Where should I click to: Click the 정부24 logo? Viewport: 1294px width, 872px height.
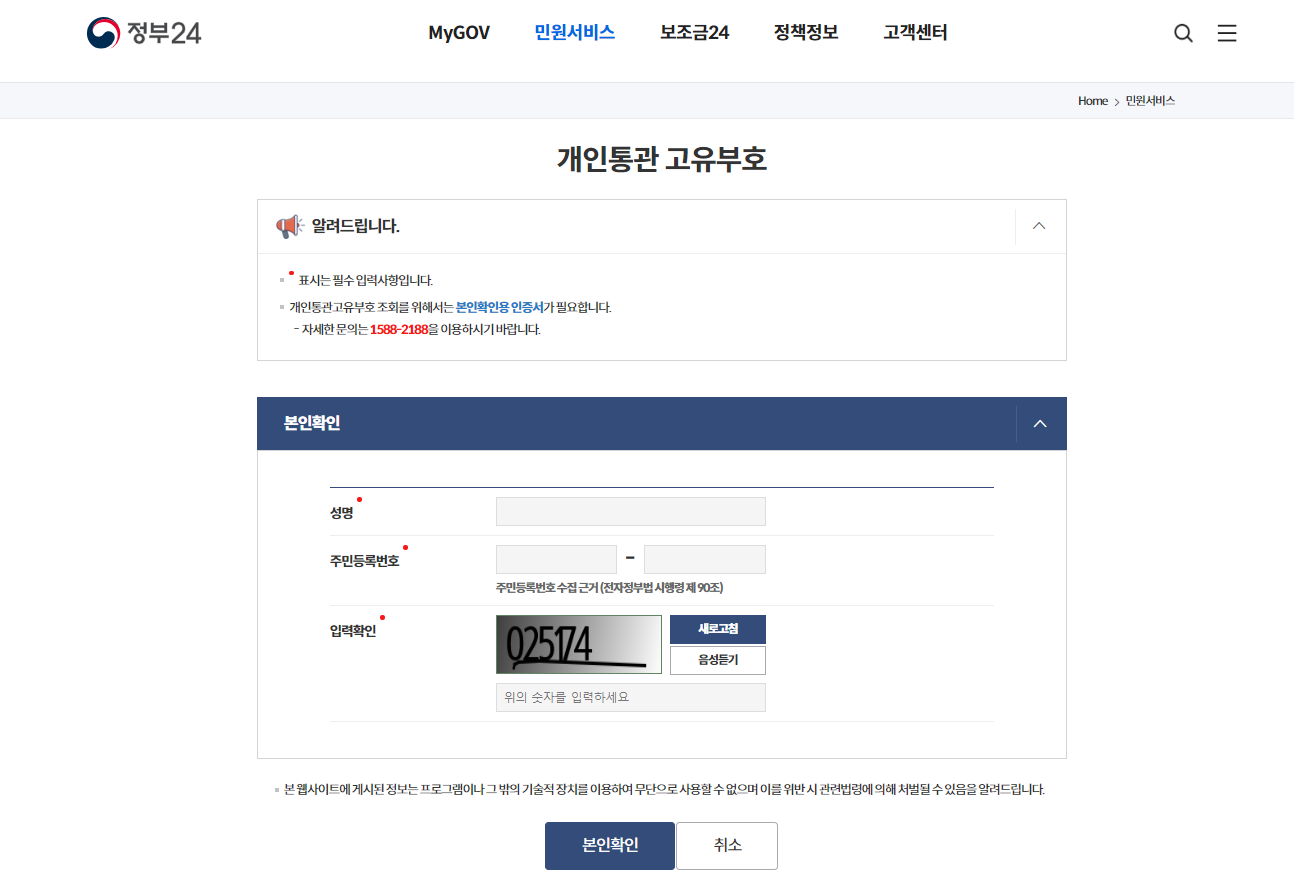[x=144, y=32]
